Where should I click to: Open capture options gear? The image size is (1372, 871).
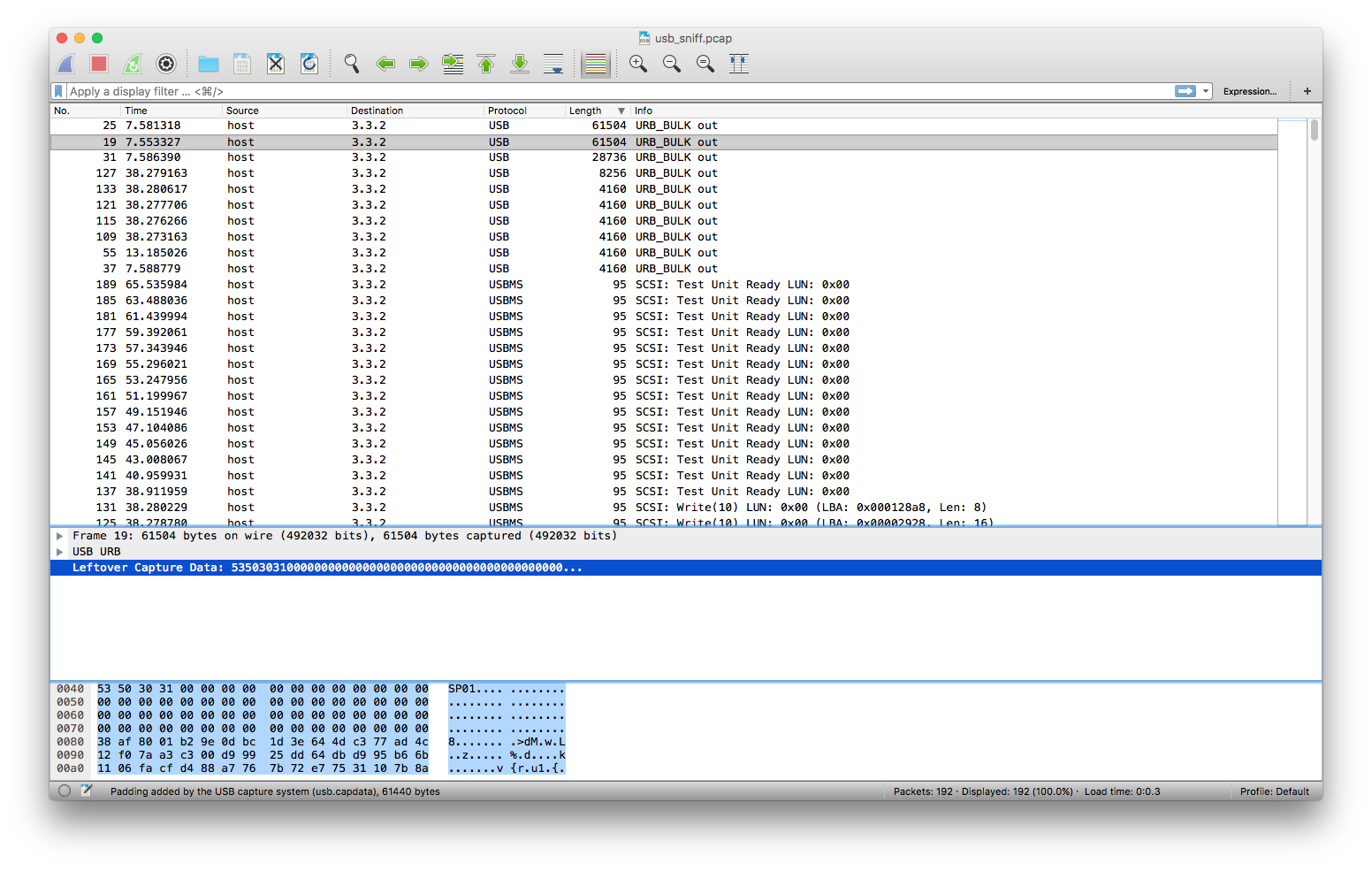[166, 64]
